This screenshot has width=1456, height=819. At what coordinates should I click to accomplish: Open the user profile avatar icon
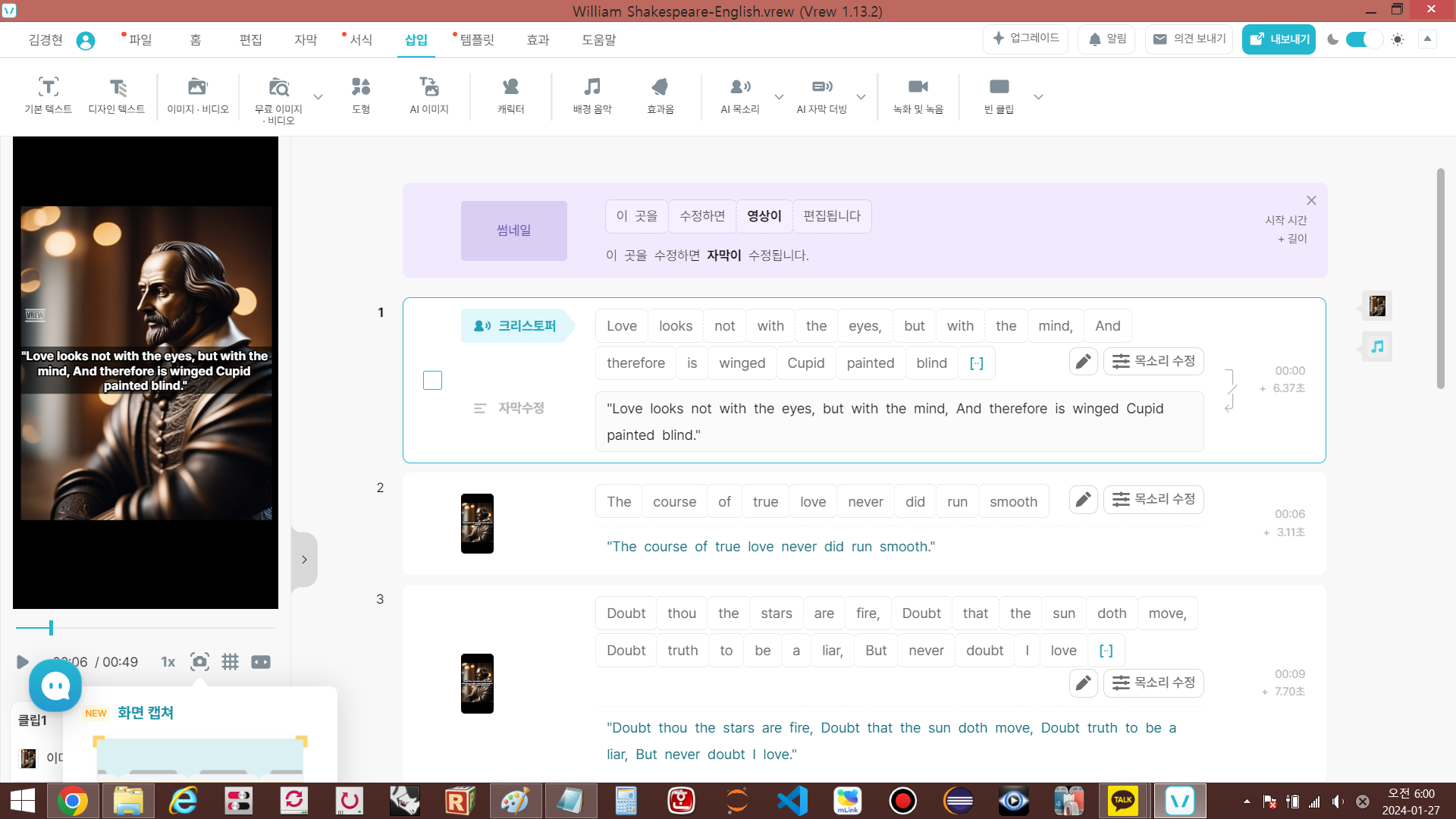pos(86,40)
